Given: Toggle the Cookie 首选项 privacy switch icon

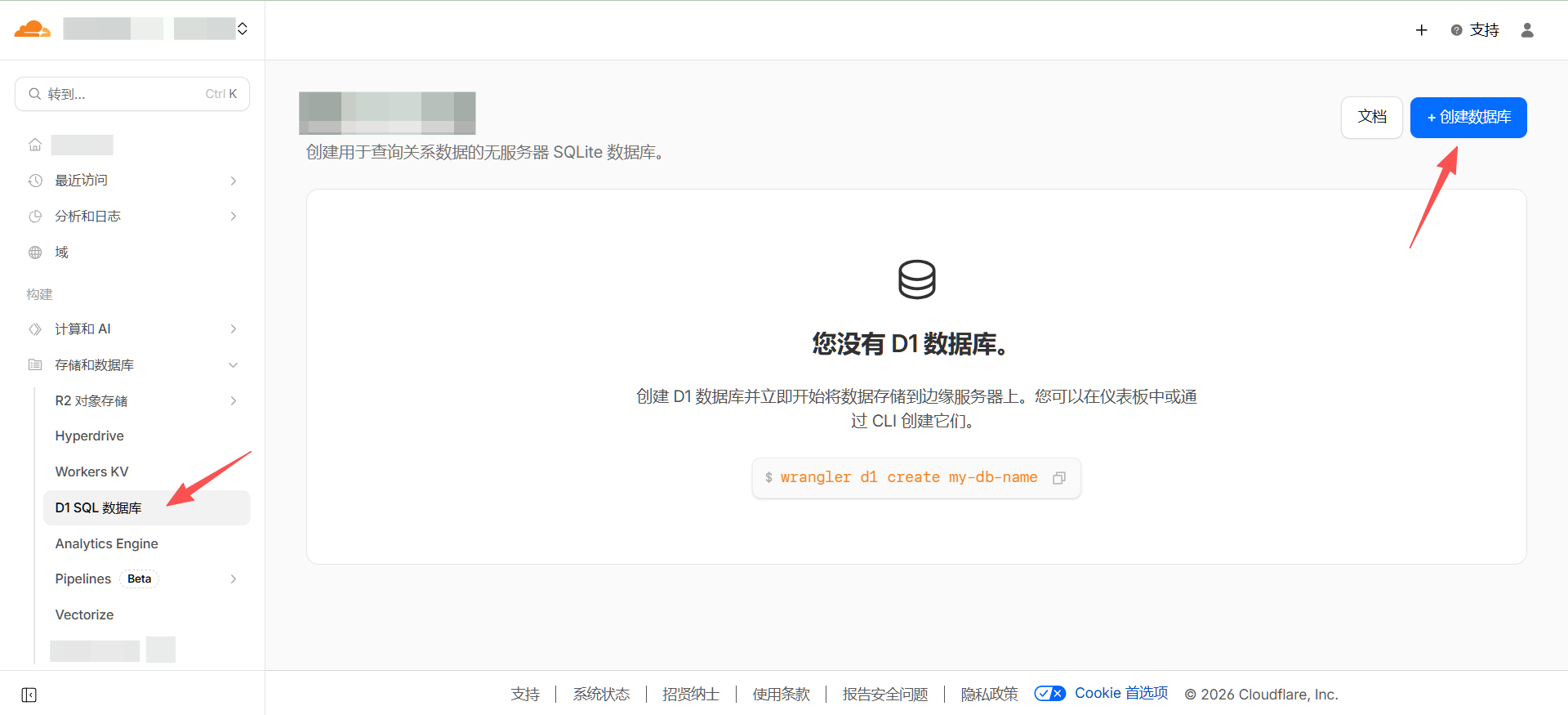Looking at the screenshot, I should point(1049,694).
